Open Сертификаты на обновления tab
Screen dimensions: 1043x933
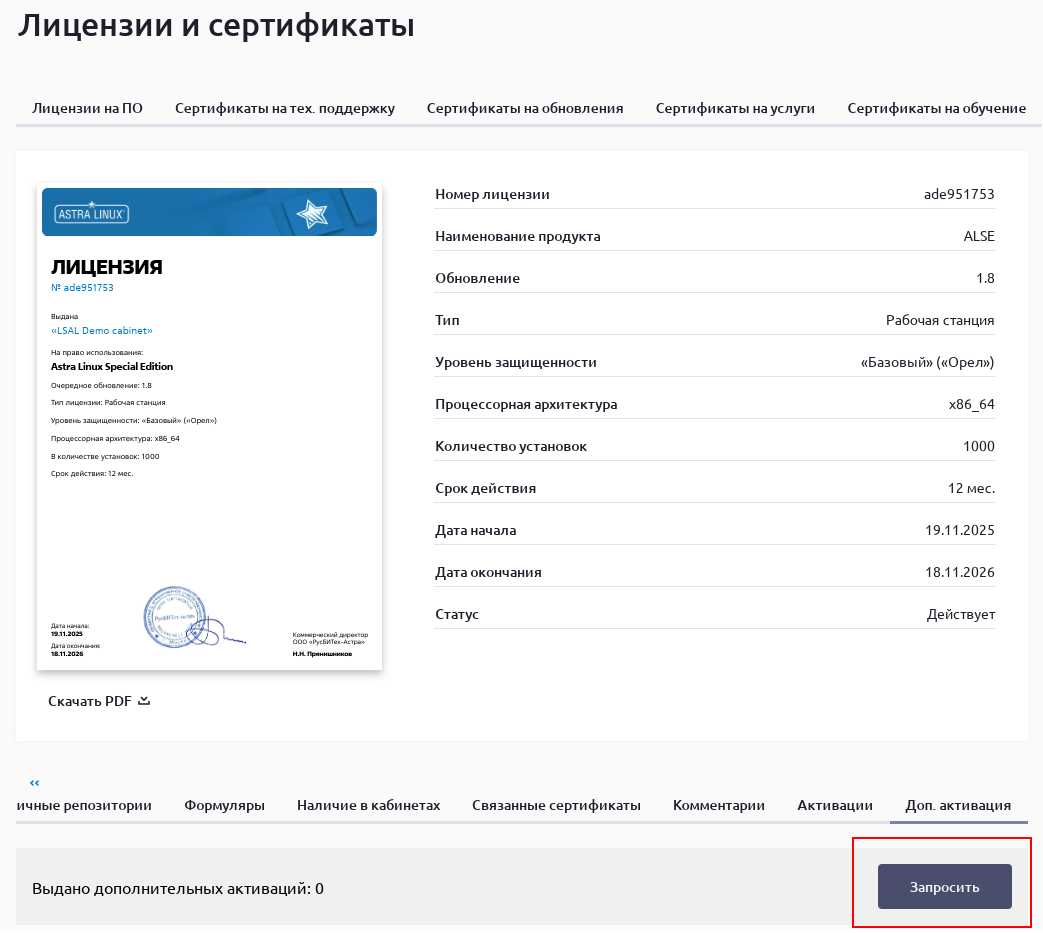click(525, 108)
